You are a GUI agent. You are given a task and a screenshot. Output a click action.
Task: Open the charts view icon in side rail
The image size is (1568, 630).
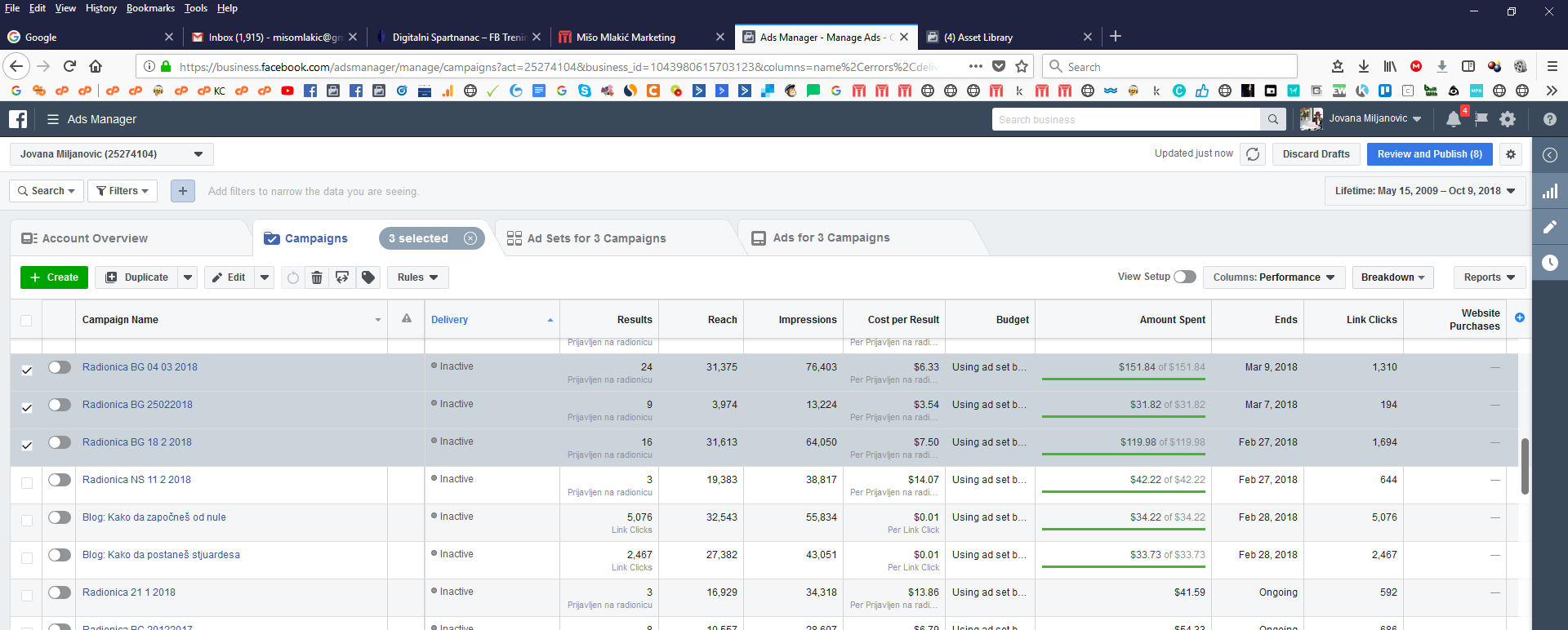(1550, 191)
